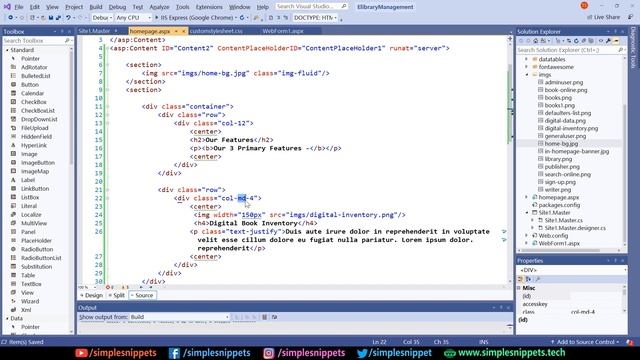Click the Search Toolbox input field

(33, 41)
